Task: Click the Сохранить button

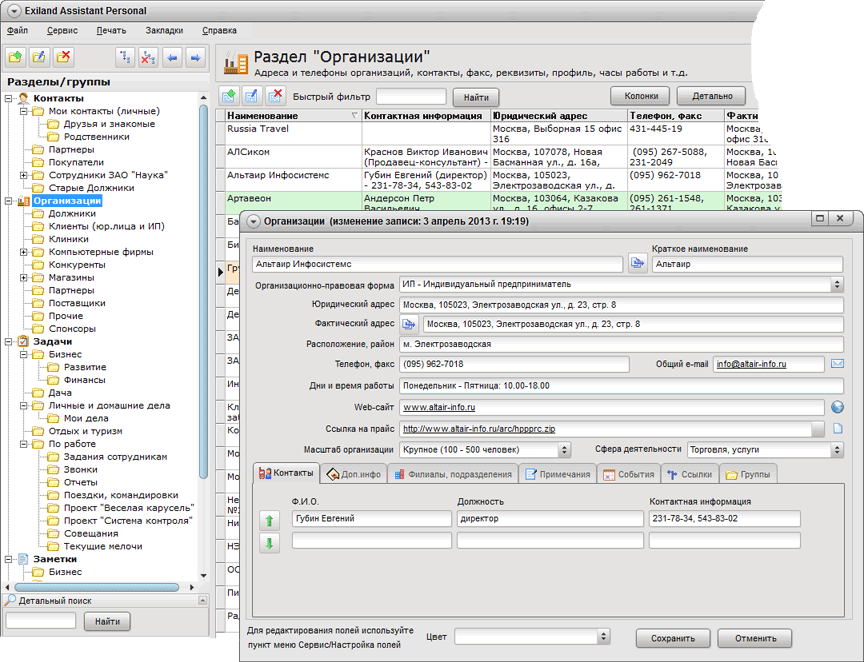Action: pos(672,638)
